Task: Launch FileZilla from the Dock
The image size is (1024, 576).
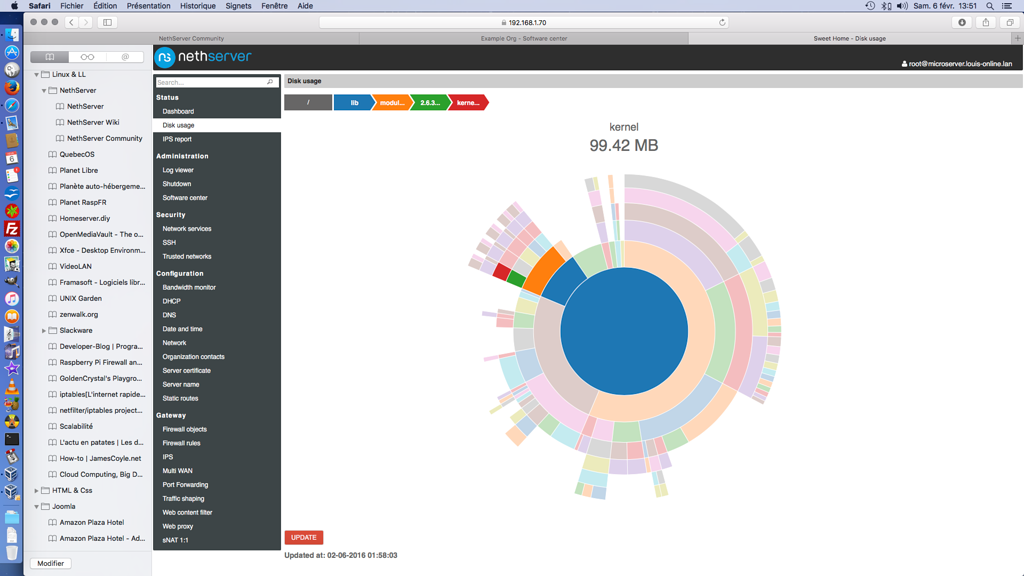Action: tap(12, 229)
